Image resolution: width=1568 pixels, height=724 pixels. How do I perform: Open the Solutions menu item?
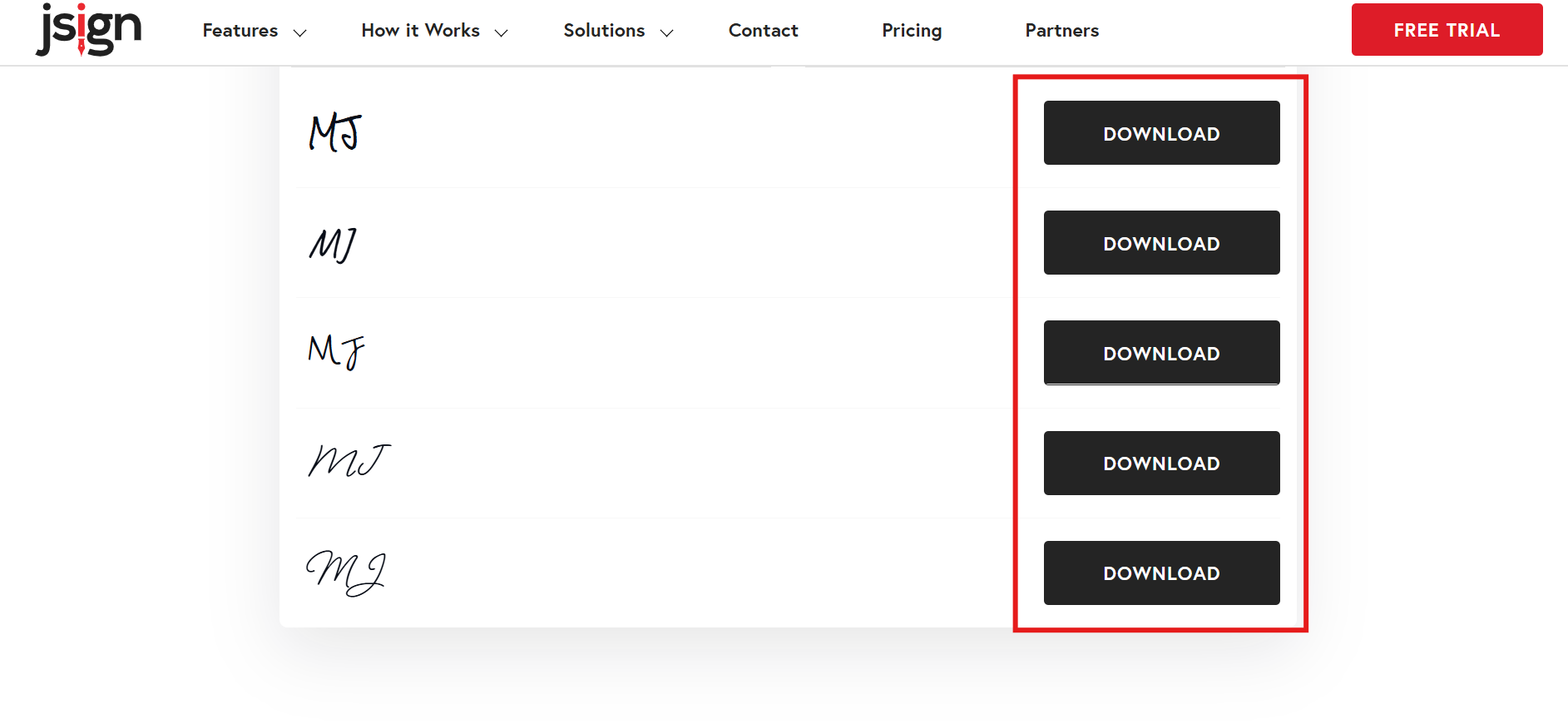coord(604,31)
